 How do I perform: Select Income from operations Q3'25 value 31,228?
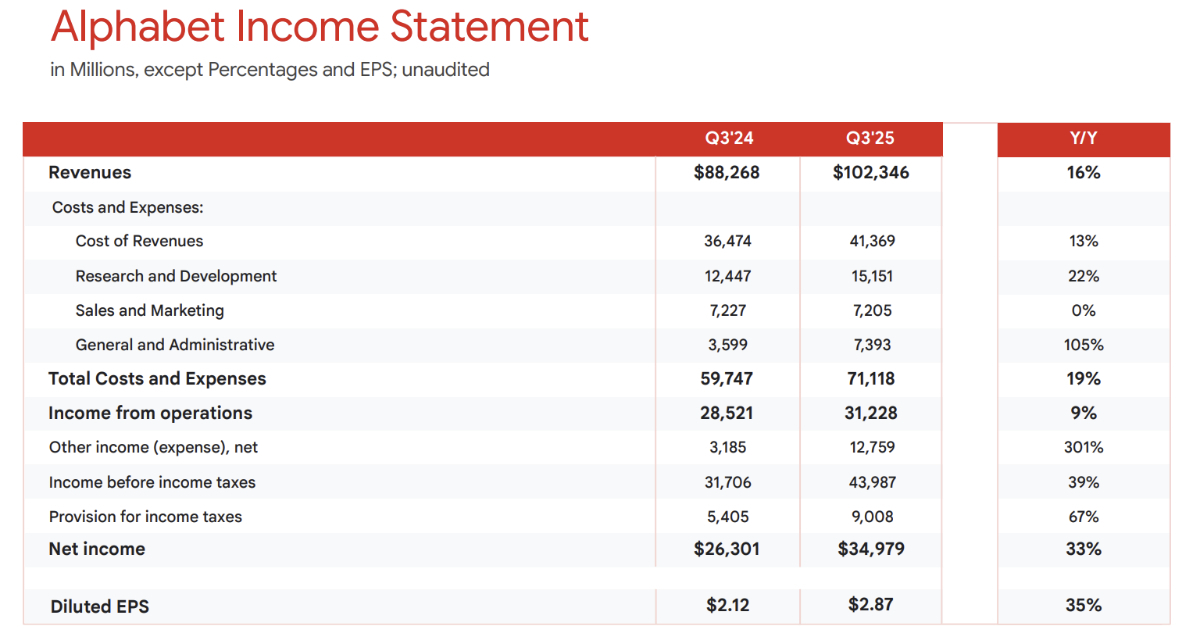point(873,413)
